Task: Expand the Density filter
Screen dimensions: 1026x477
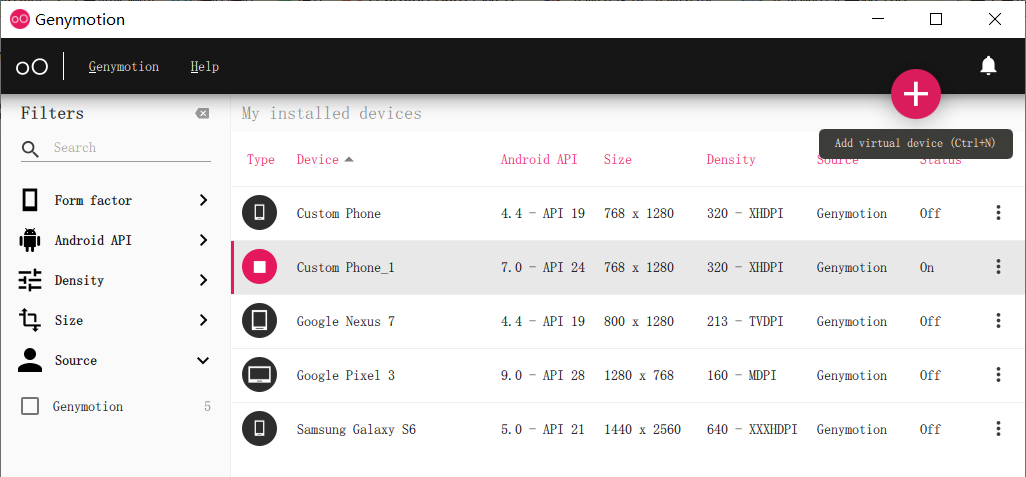Action: point(115,280)
